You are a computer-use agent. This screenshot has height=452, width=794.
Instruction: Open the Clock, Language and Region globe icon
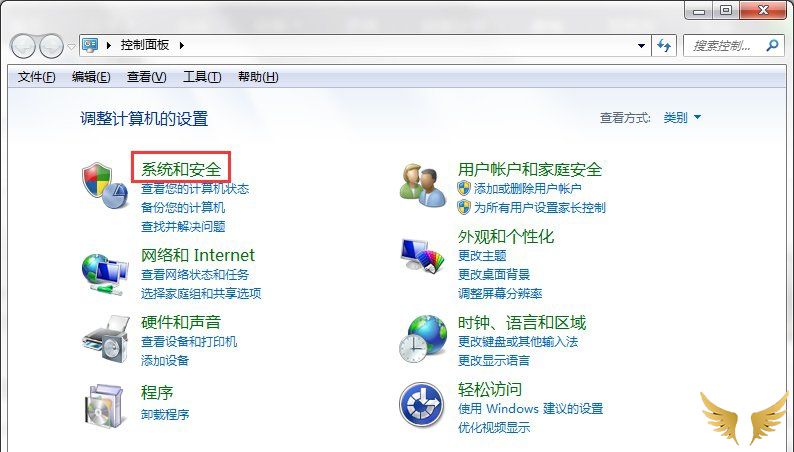(423, 338)
